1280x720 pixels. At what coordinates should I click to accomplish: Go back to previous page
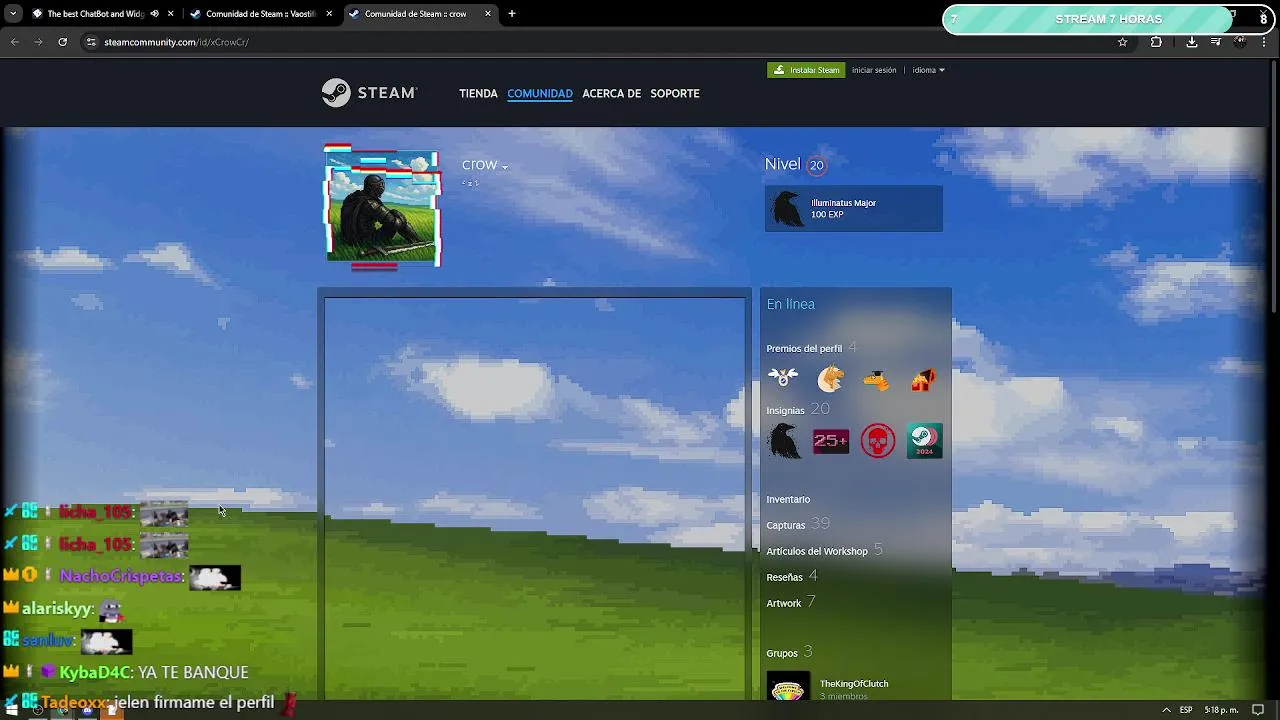[x=15, y=42]
